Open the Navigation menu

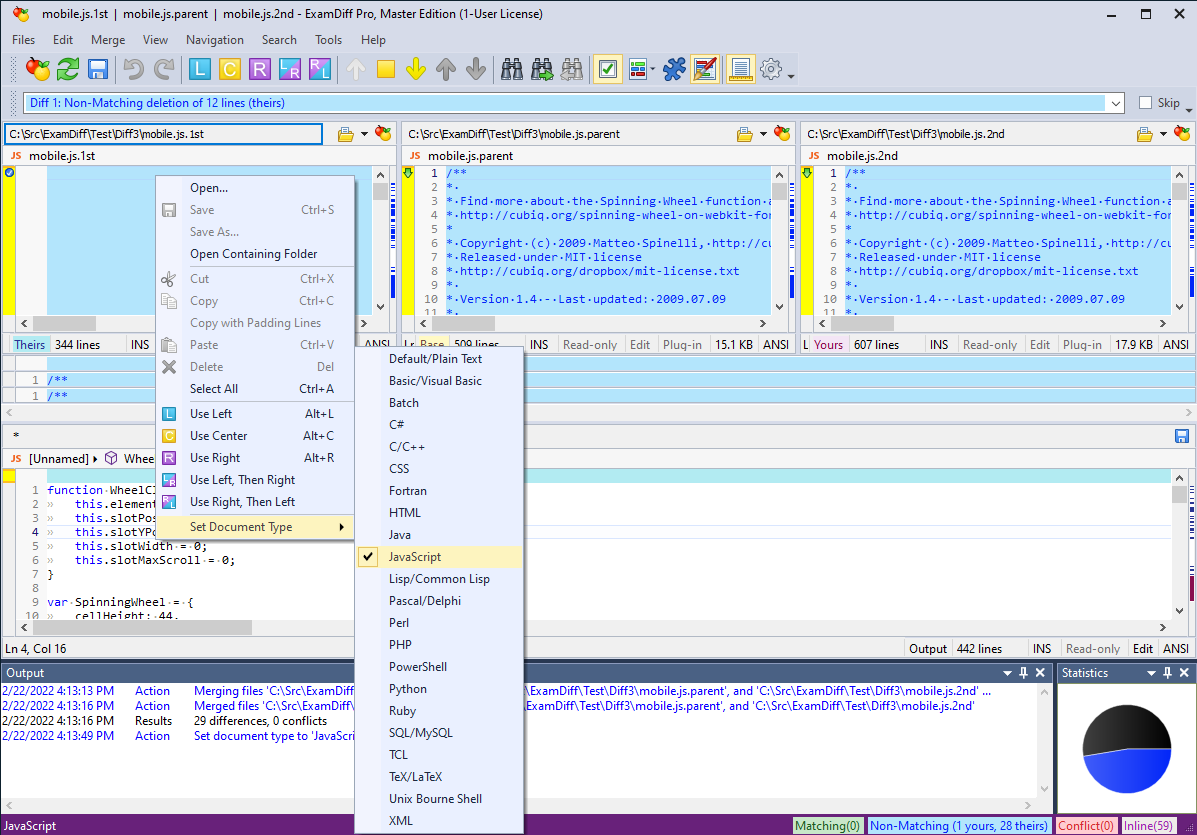[215, 40]
